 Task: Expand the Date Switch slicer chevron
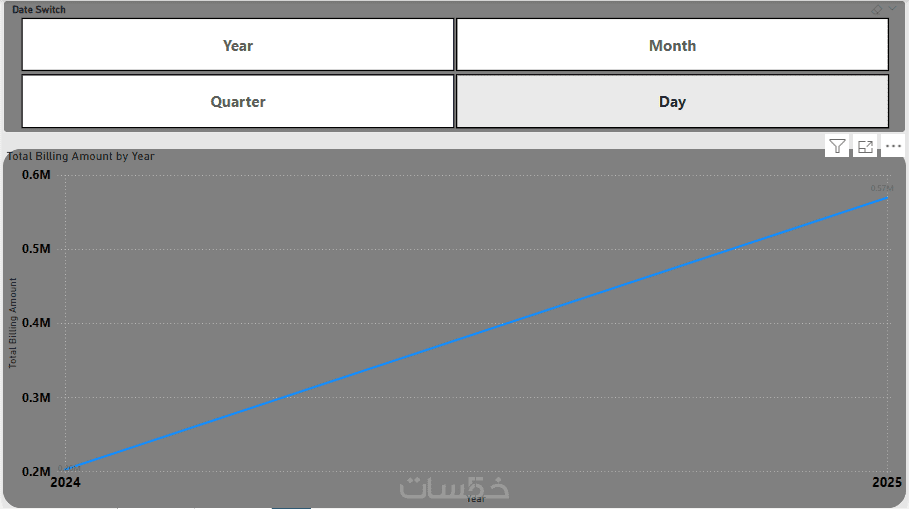[893, 9]
